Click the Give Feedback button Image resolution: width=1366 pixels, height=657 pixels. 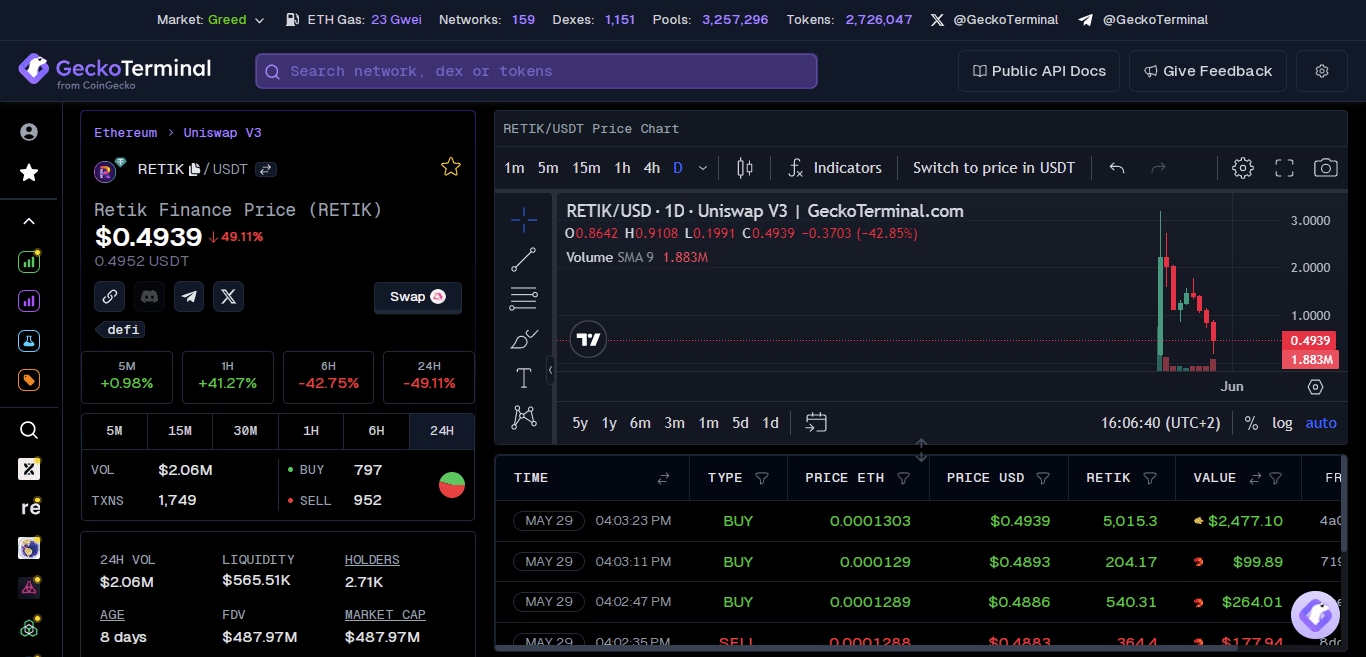pyautogui.click(x=1208, y=71)
